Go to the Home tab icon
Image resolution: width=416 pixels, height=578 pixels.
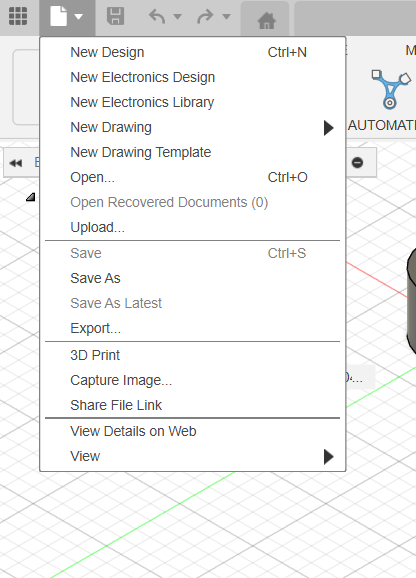[x=266, y=20]
